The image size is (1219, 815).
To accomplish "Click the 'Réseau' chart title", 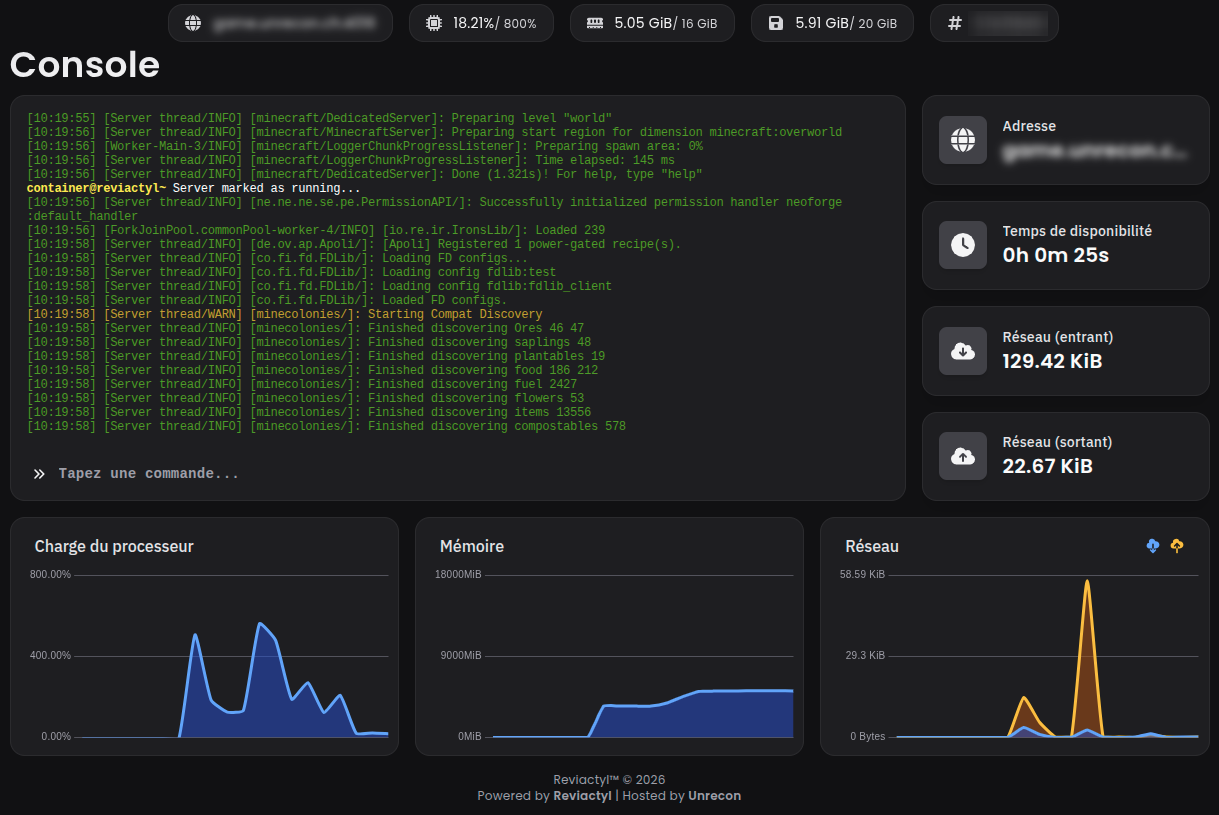I will tap(872, 546).
